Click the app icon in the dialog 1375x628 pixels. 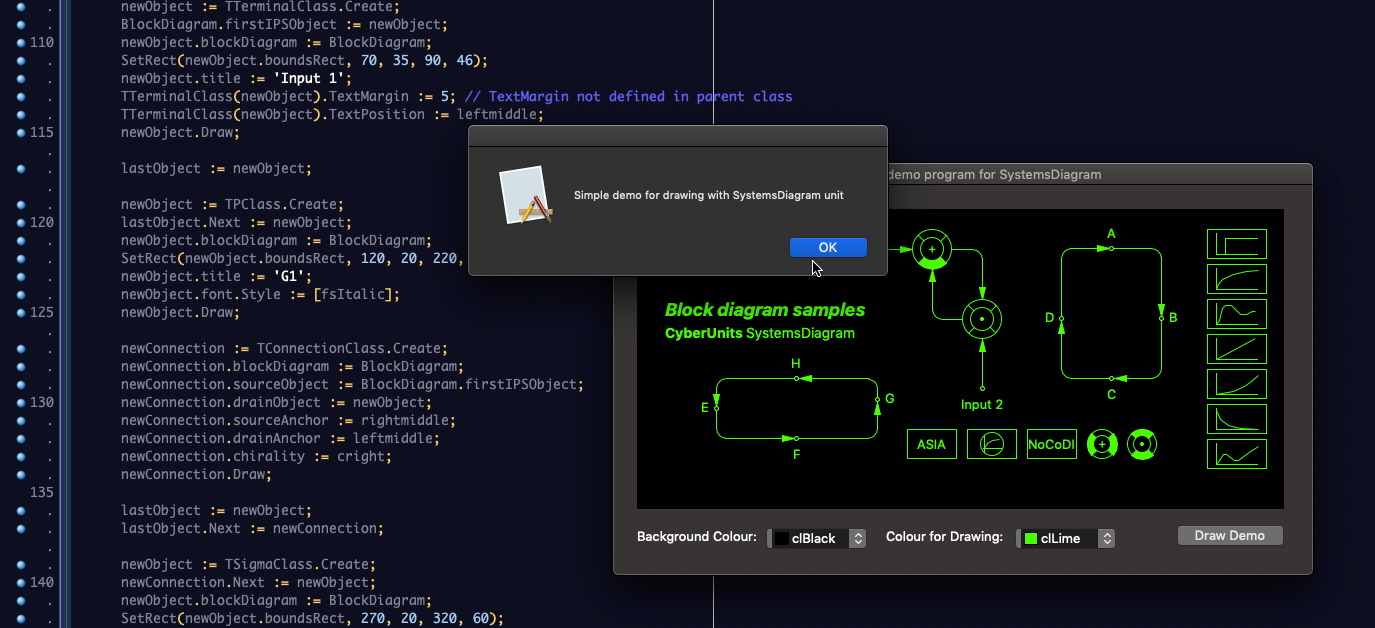[527, 195]
